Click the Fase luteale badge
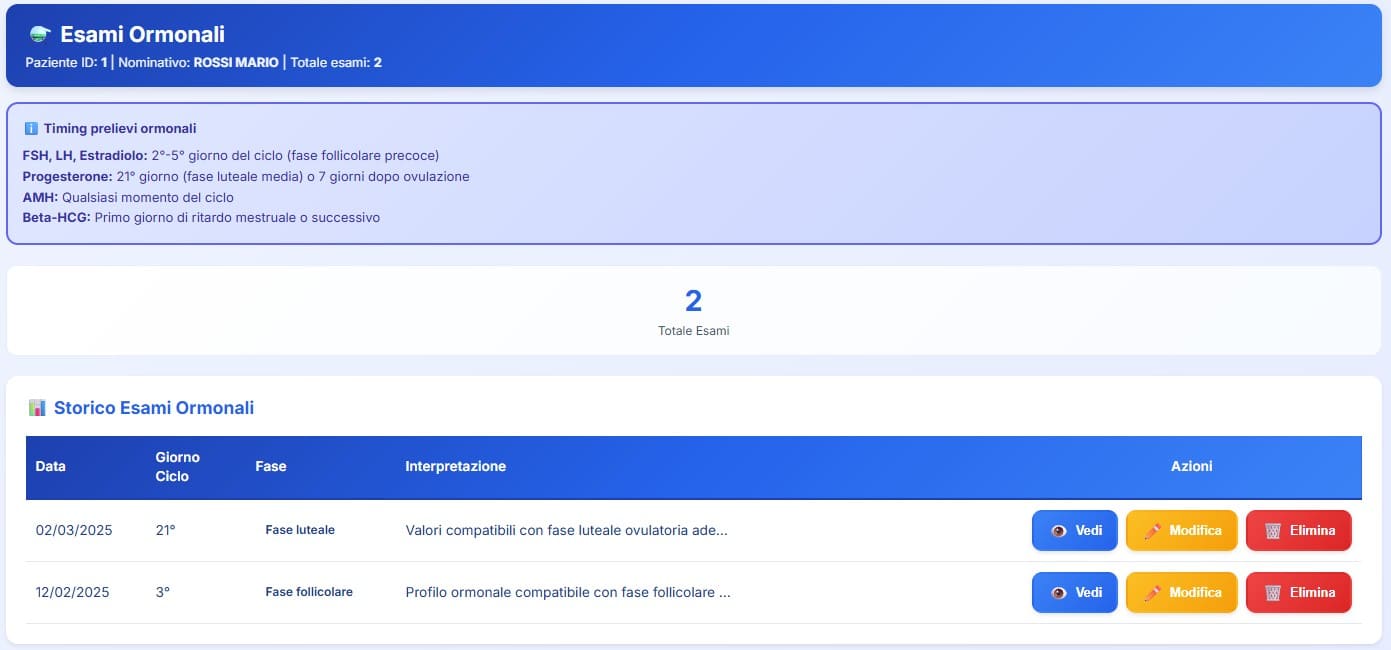 [300, 530]
